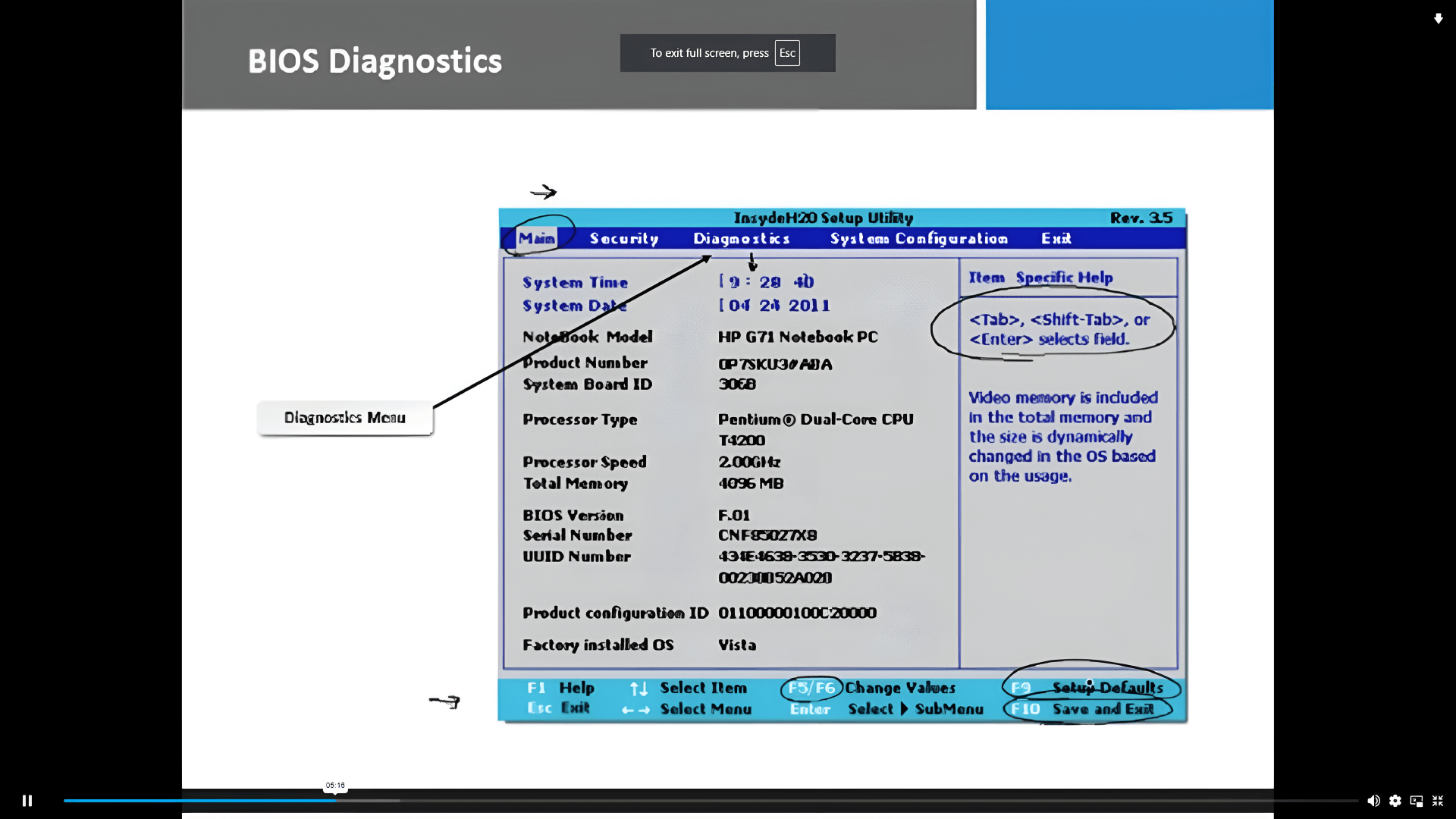Viewport: 1456px width, 819px height.
Task: Click the speaker icon to adjust volume
Action: [1374, 800]
